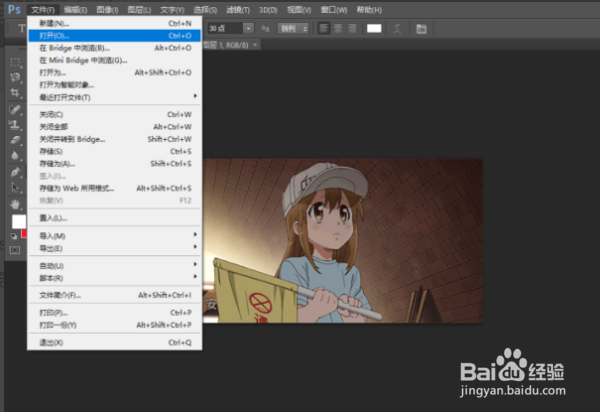
Task: Click the white foreground color swatch
Action: [18, 221]
